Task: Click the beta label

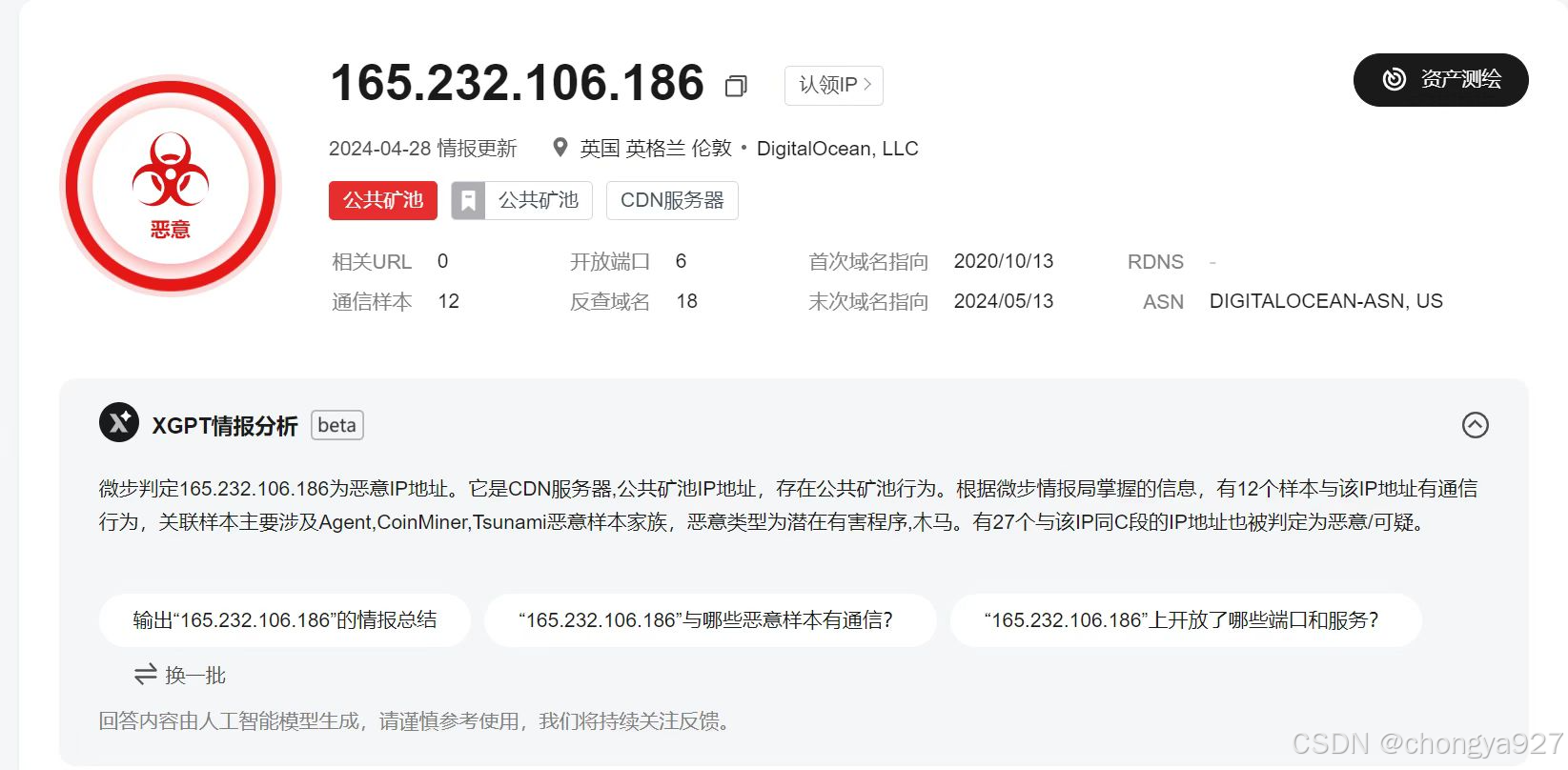Action: [337, 425]
